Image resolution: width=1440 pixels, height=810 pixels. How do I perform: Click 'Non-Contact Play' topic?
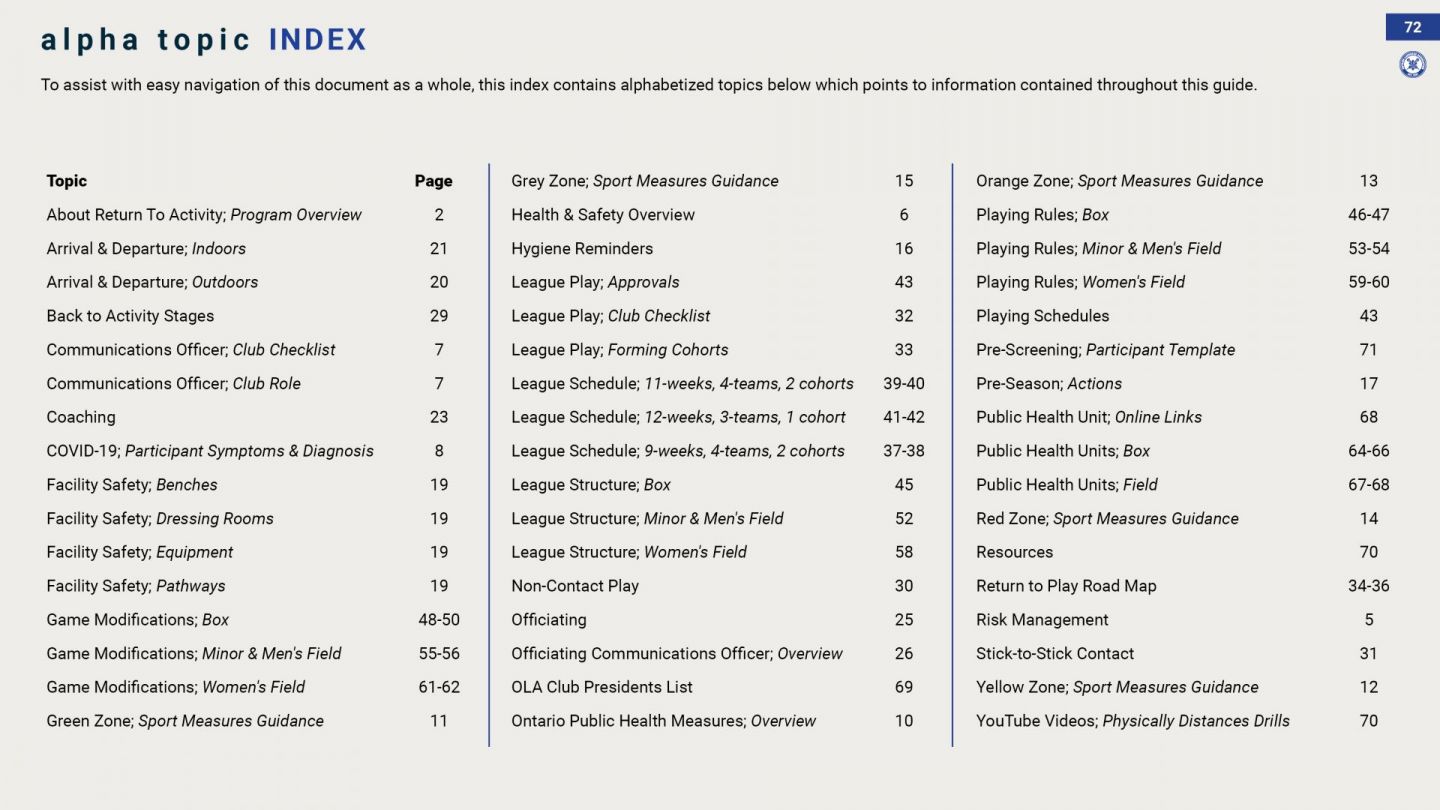coord(575,586)
